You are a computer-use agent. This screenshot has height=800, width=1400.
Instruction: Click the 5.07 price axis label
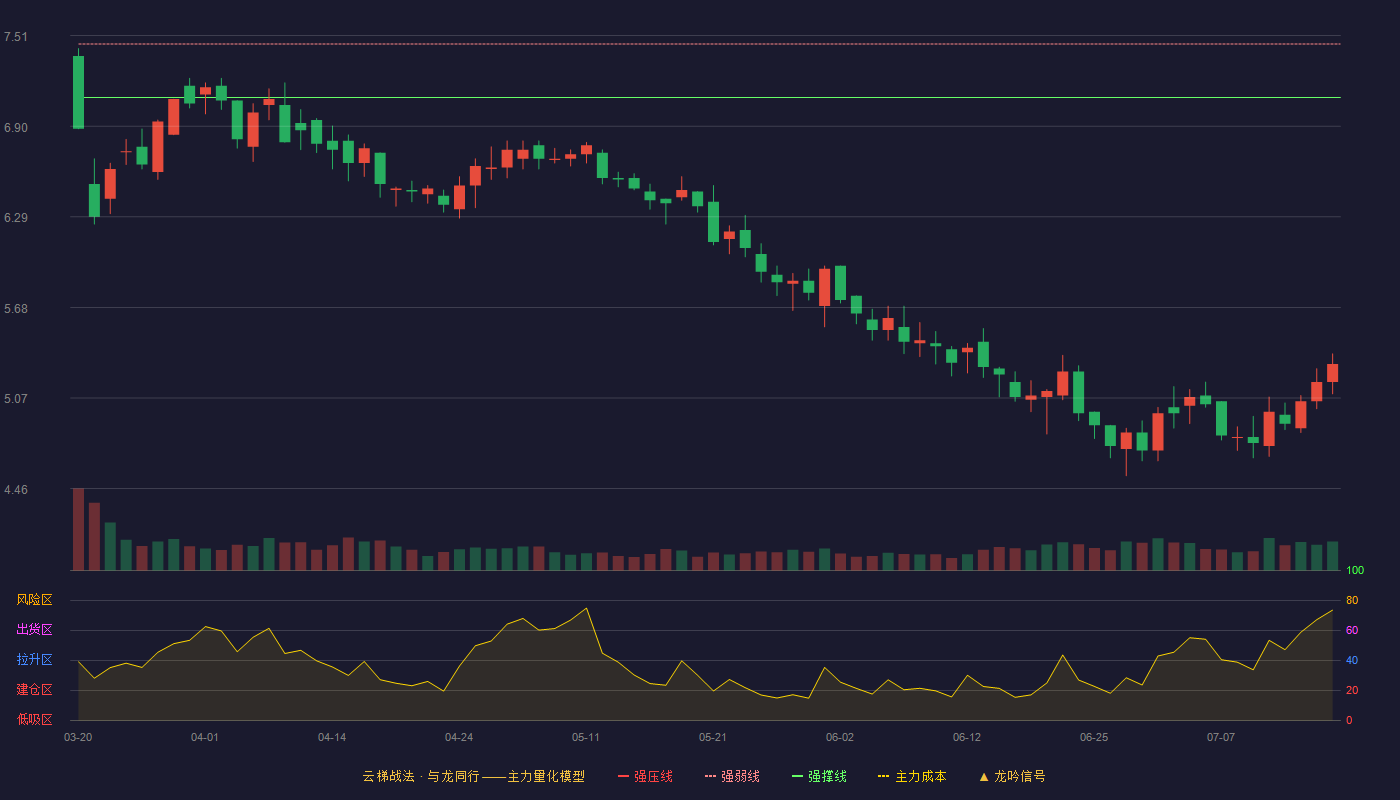tap(15, 399)
